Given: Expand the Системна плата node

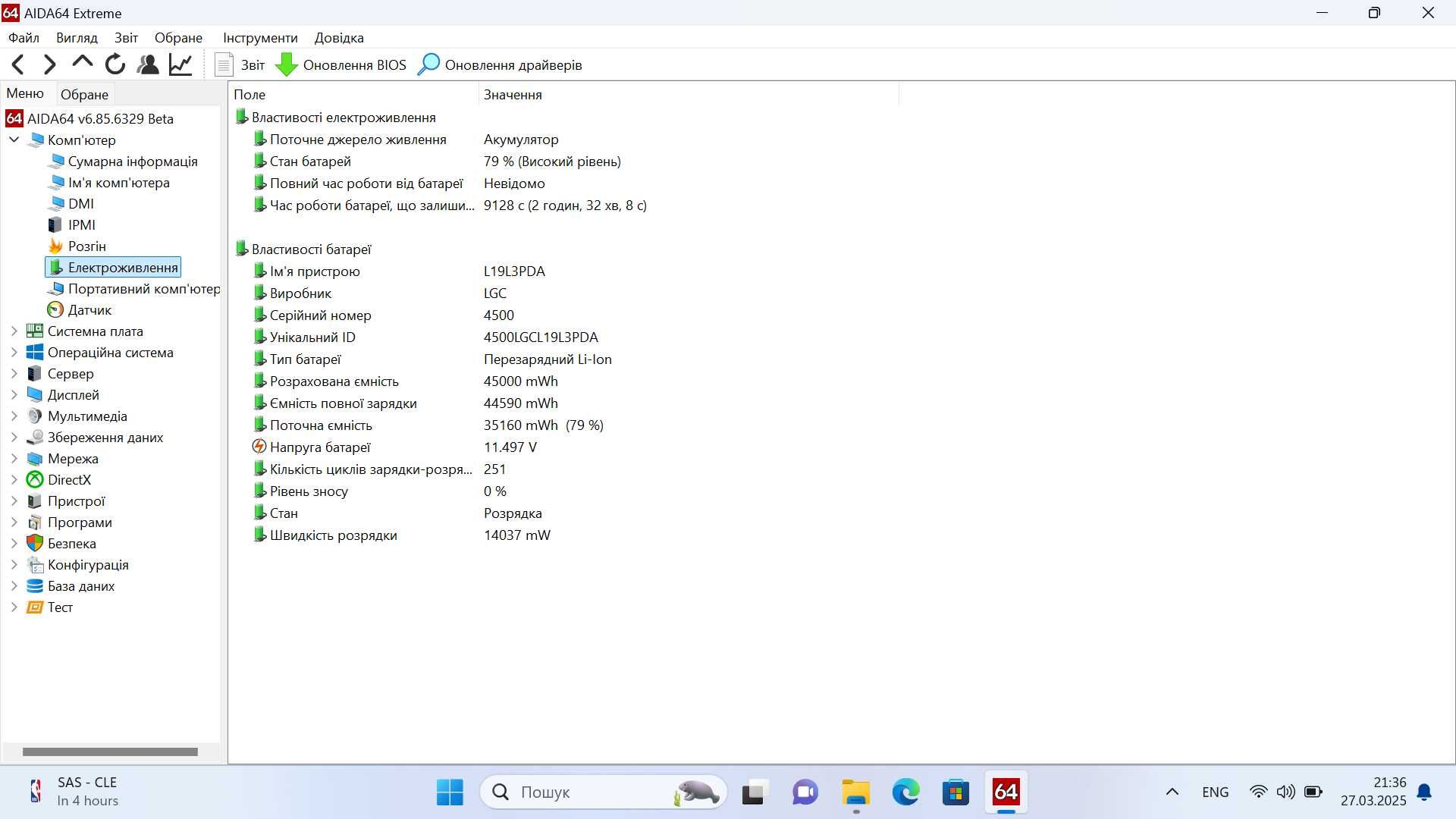Looking at the screenshot, I should click(x=14, y=331).
